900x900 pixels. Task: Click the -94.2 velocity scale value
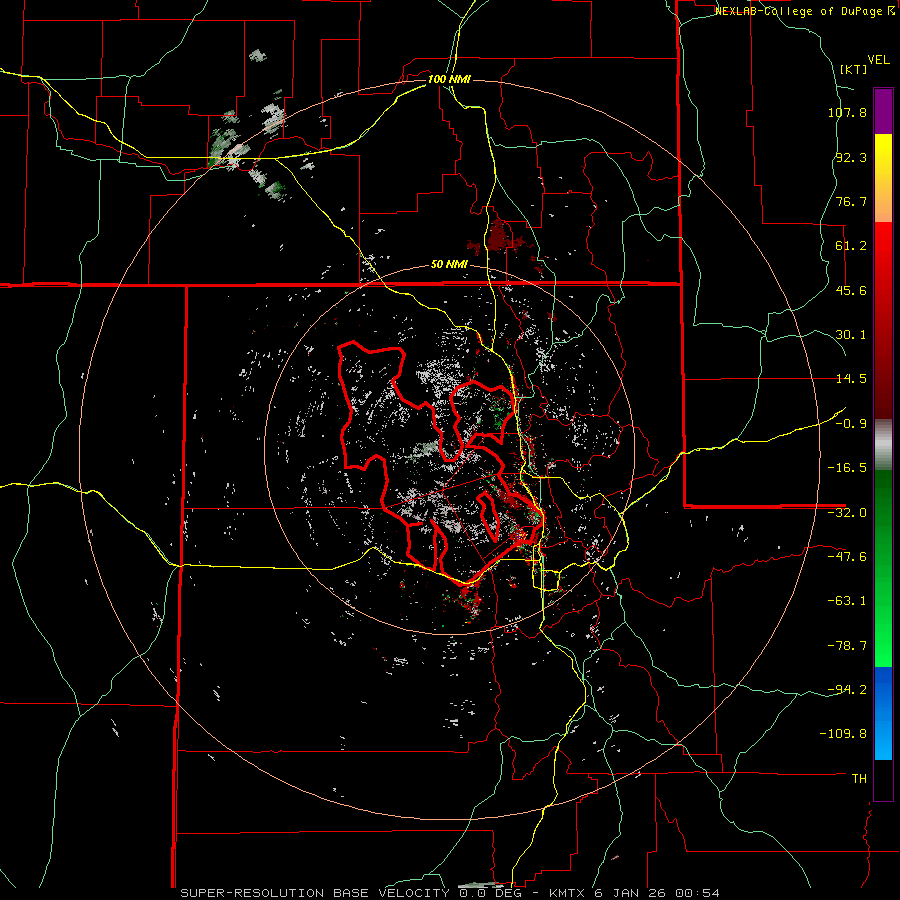pyautogui.click(x=847, y=690)
